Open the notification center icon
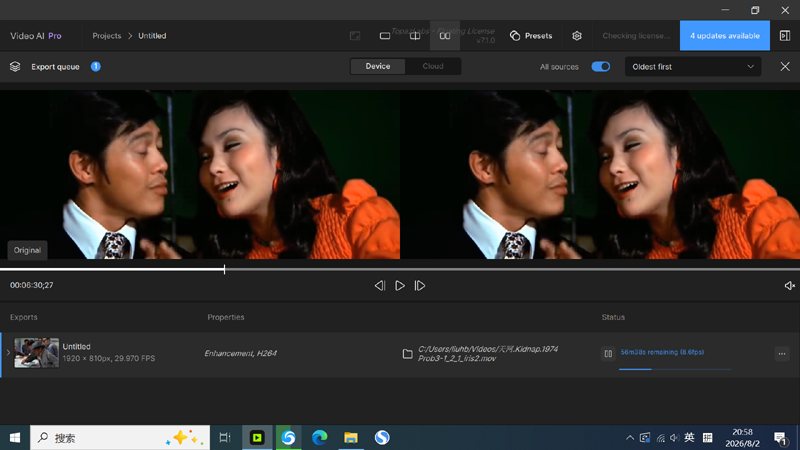This screenshot has height=450, width=800. tap(780, 438)
